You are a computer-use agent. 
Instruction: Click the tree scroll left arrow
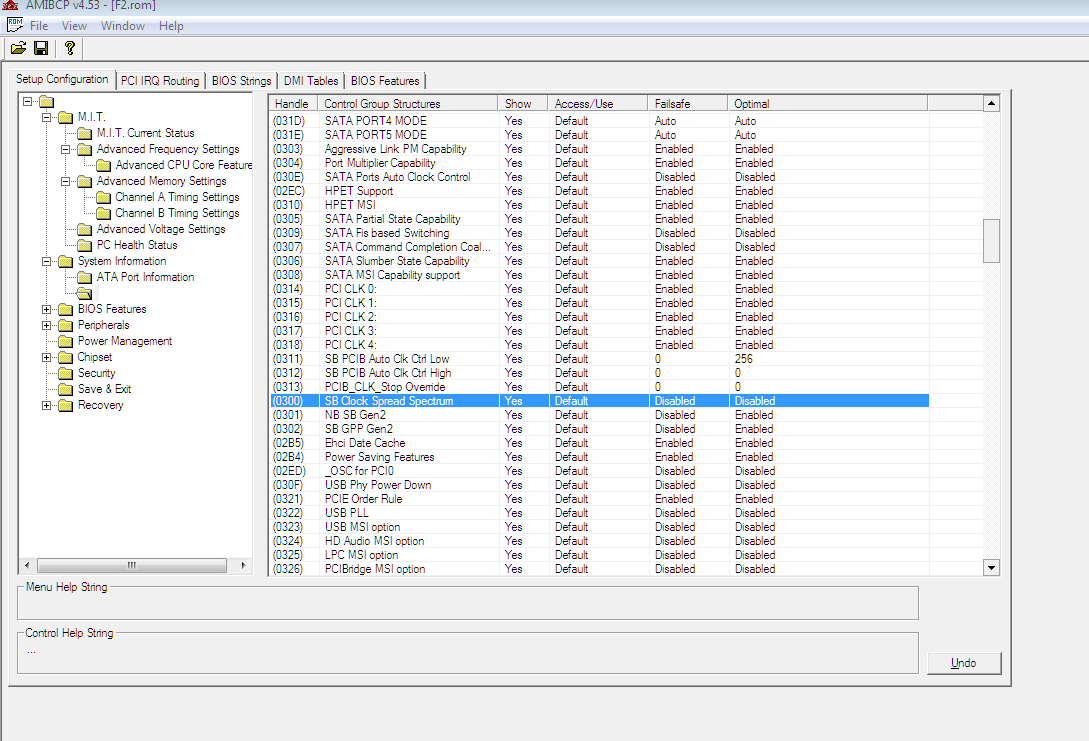[x=26, y=565]
